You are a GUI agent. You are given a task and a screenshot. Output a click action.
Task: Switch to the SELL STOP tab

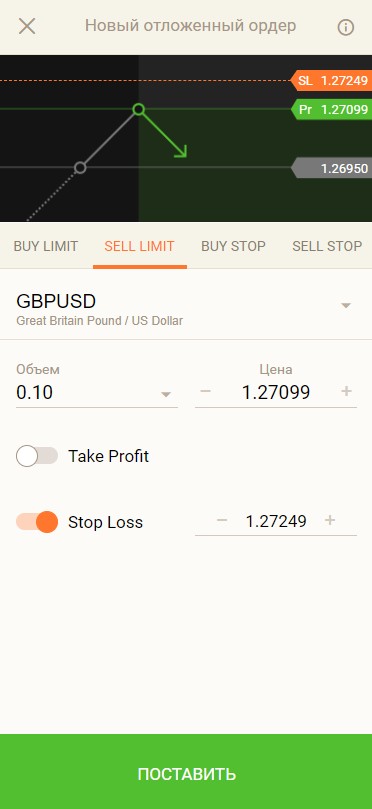pos(327,247)
